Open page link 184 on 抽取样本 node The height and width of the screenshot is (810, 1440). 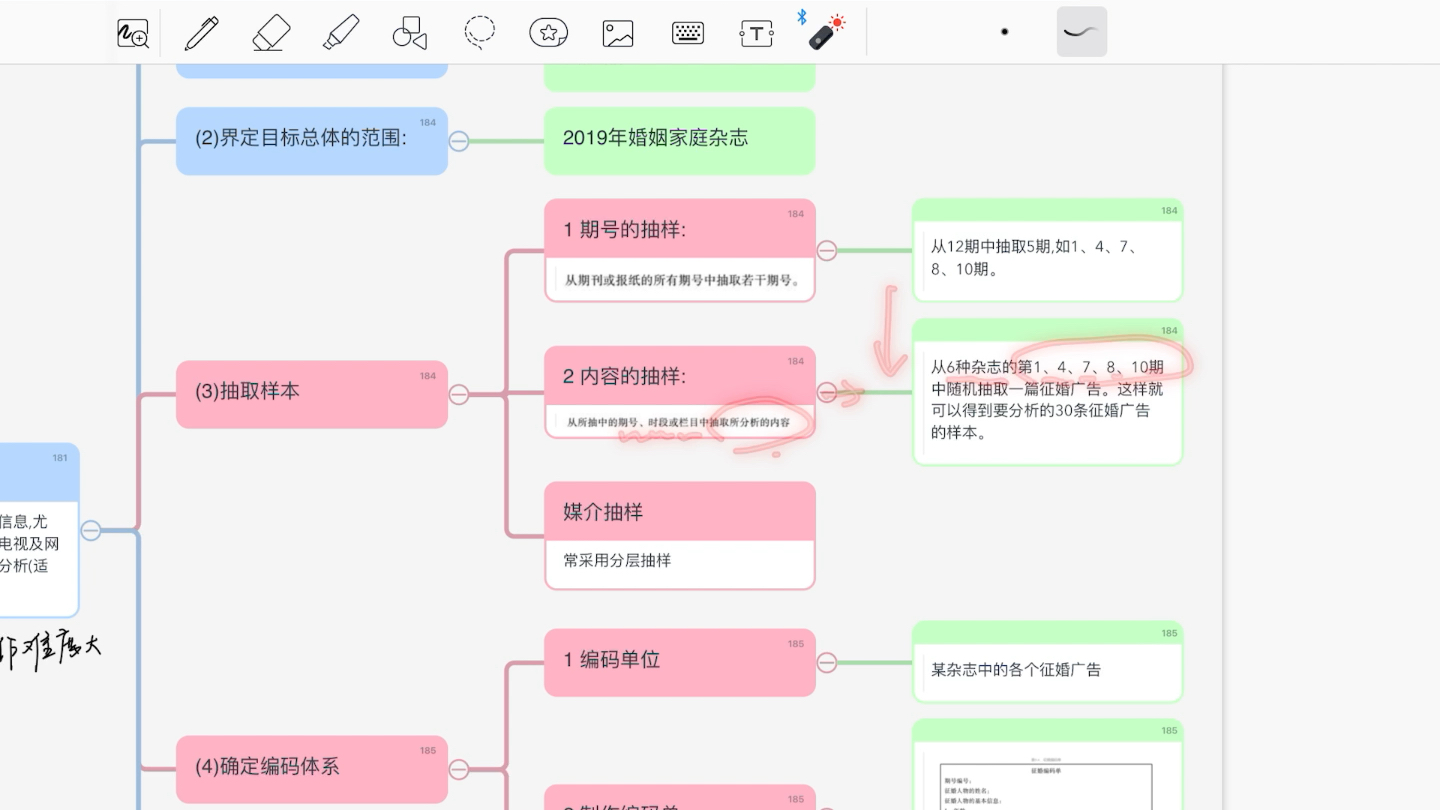pos(427,376)
